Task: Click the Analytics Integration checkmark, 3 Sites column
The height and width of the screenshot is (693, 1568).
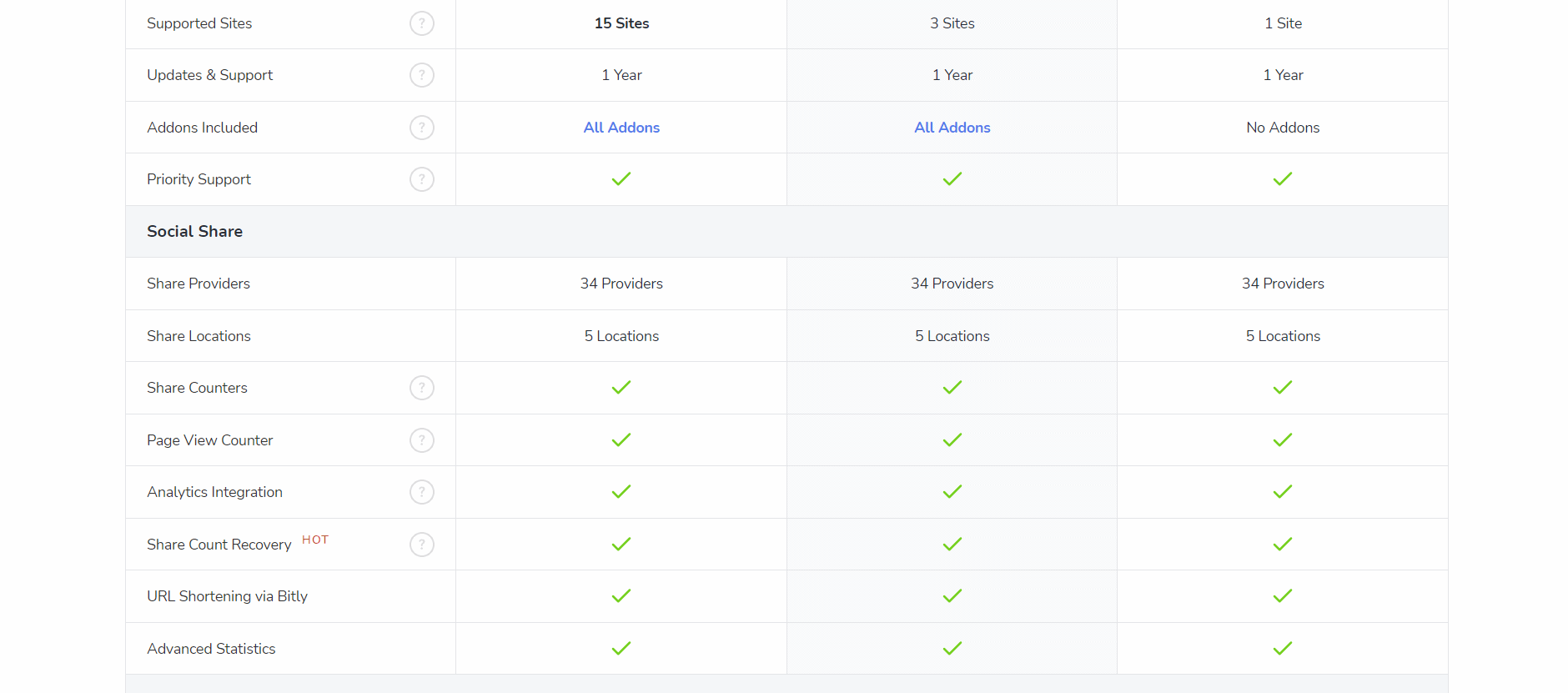Action: [x=952, y=492]
